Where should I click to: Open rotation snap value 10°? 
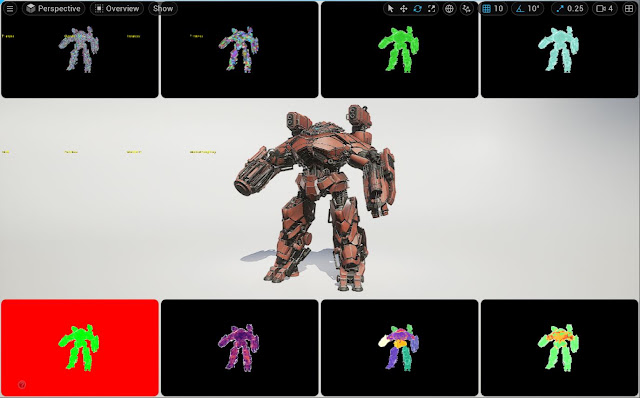(533, 9)
